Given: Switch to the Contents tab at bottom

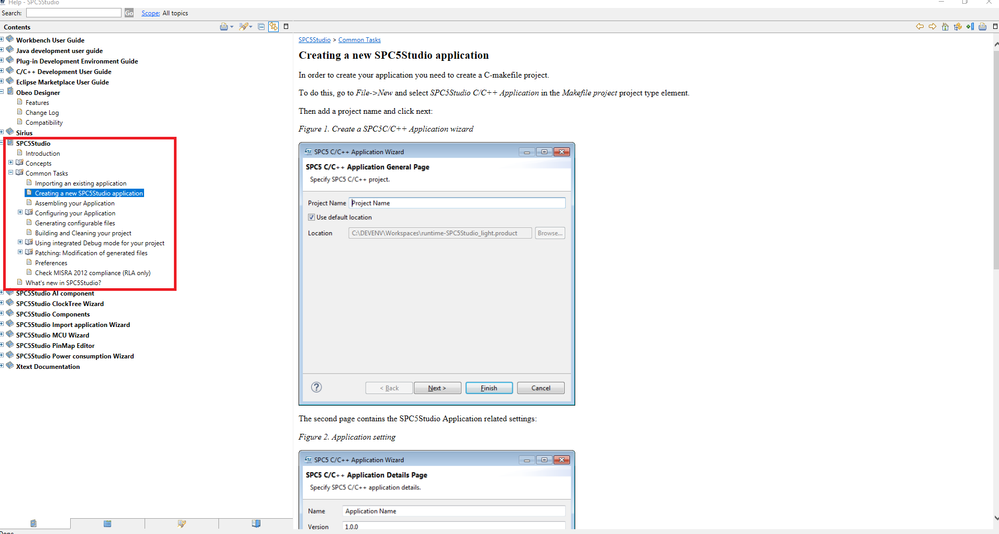Looking at the screenshot, I should click(x=33, y=524).
